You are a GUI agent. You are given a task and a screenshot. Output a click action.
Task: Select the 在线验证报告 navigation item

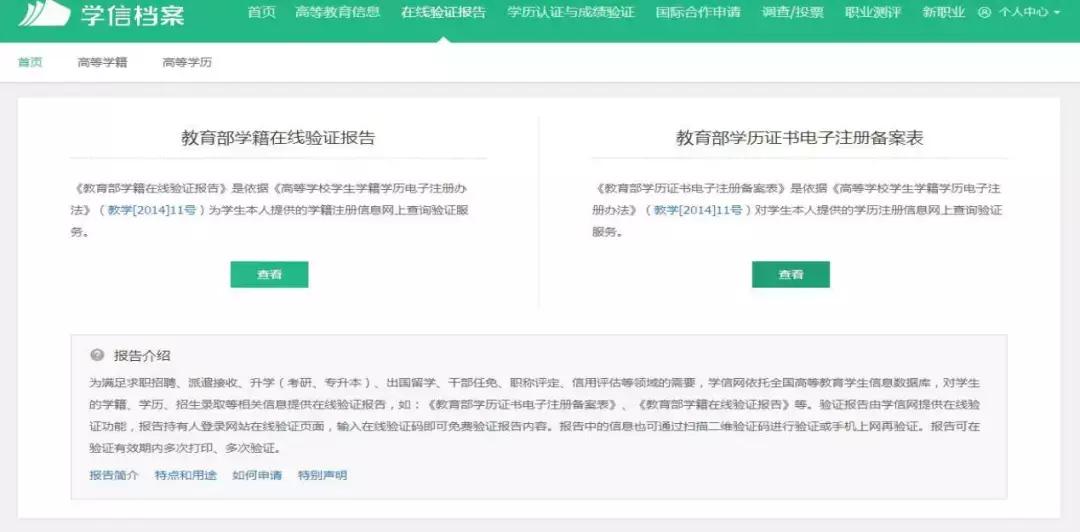click(x=444, y=12)
